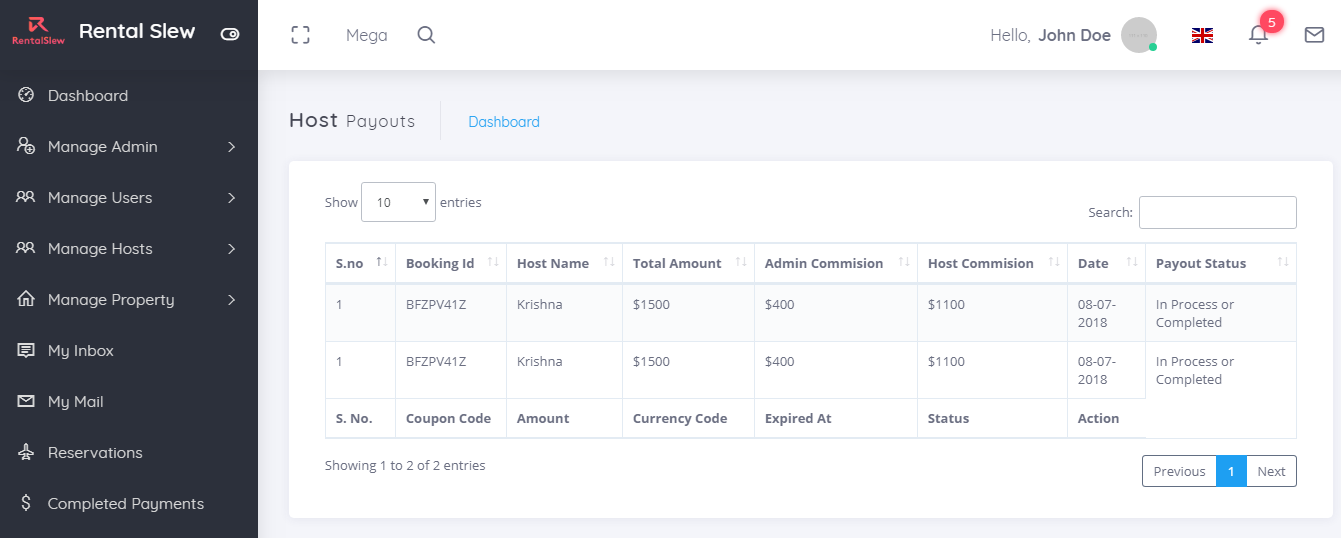
Task: Expand the Manage Admin menu
Action: pos(231,147)
